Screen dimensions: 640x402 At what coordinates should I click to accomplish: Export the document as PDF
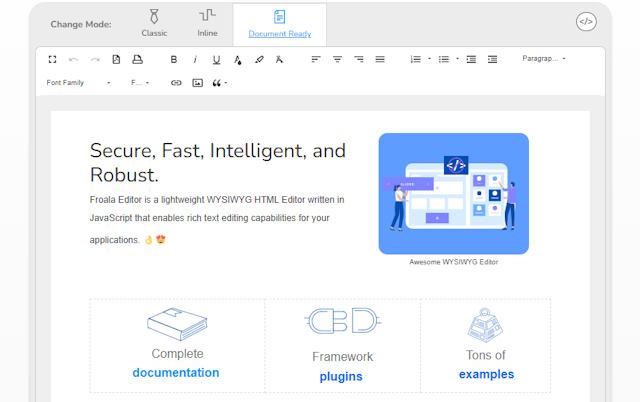pyautogui.click(x=116, y=60)
